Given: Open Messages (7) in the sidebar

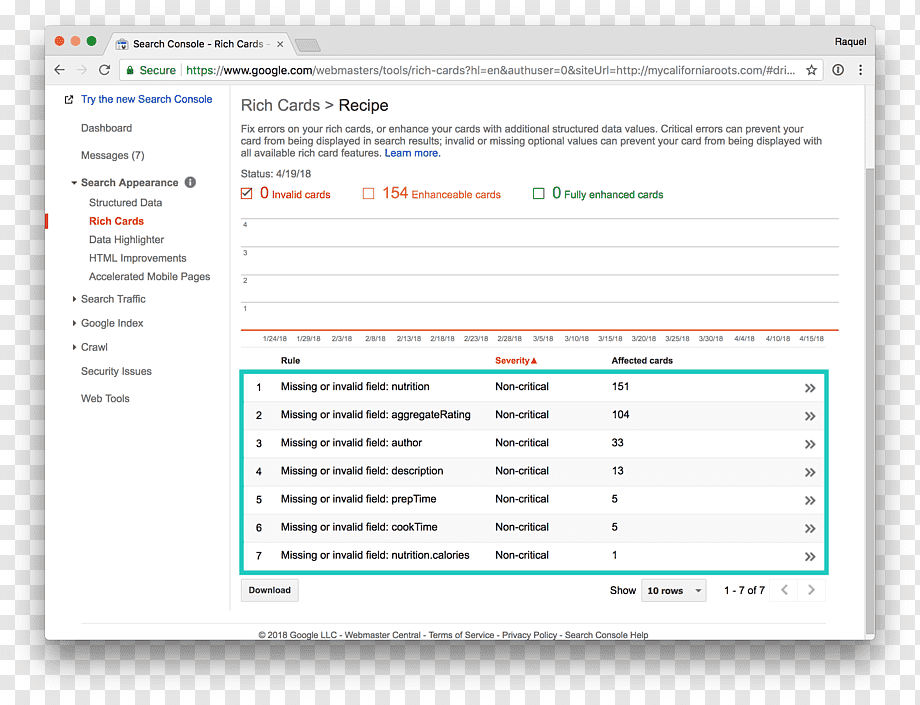Looking at the screenshot, I should point(113,155).
